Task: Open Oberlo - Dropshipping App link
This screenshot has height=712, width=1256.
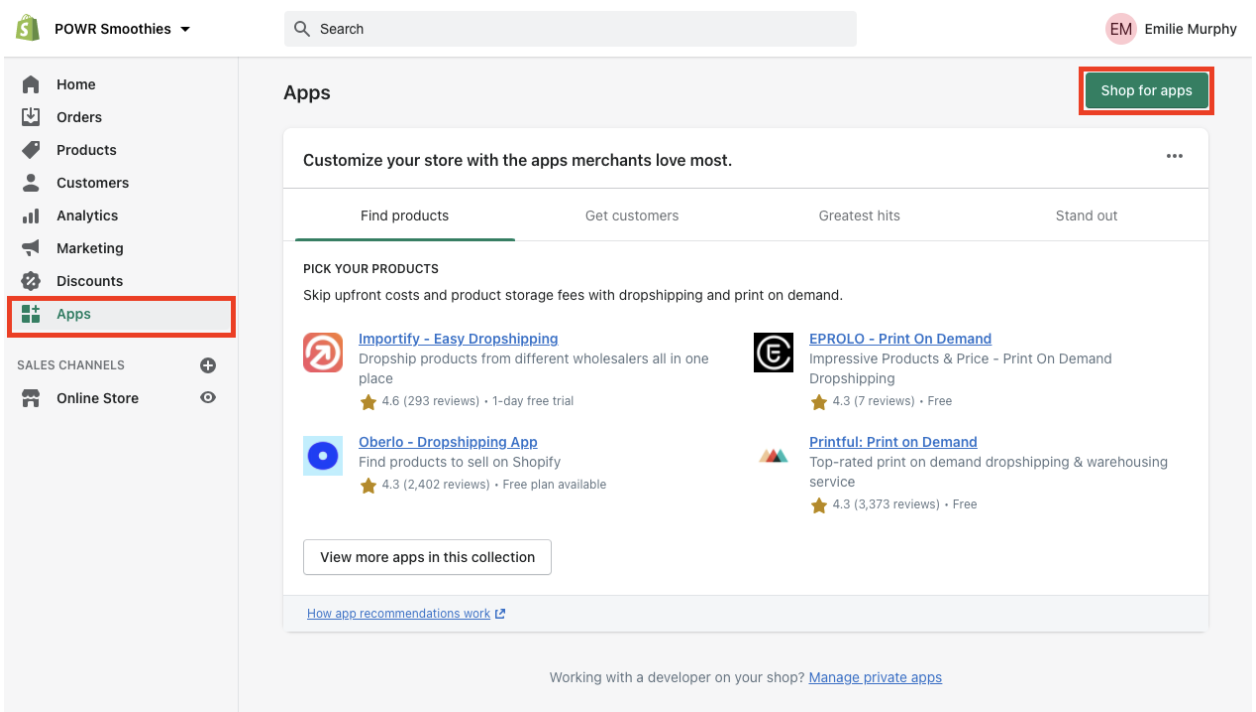Action: [x=448, y=442]
